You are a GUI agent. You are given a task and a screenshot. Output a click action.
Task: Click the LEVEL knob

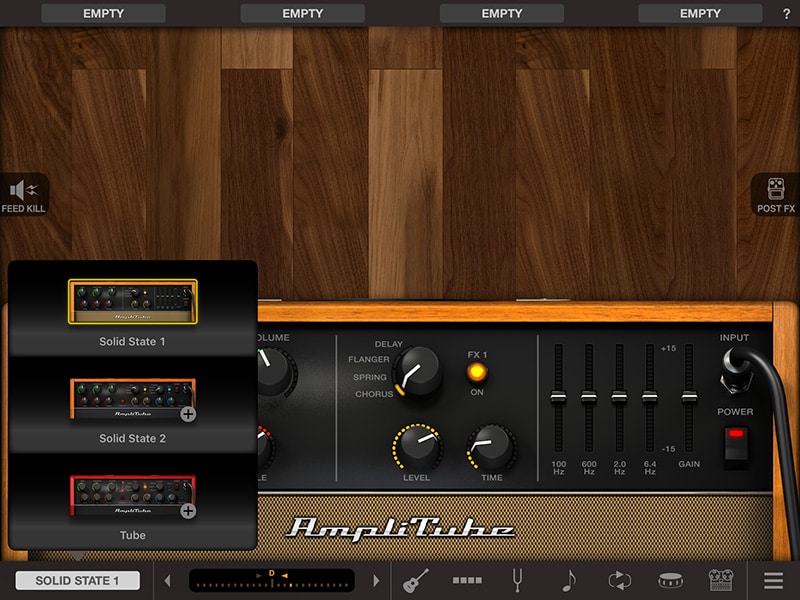(417, 446)
